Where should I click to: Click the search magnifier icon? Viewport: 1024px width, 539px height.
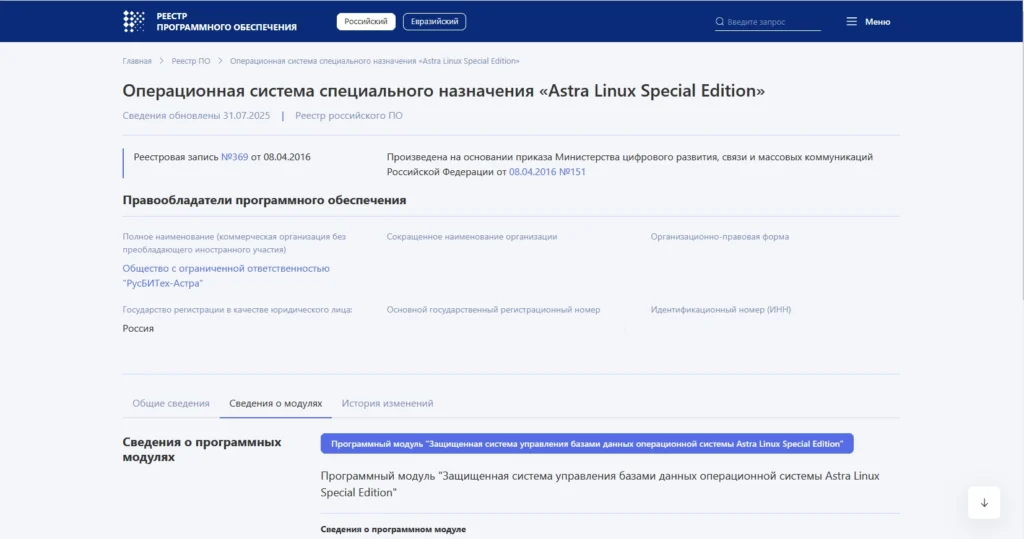coord(720,22)
